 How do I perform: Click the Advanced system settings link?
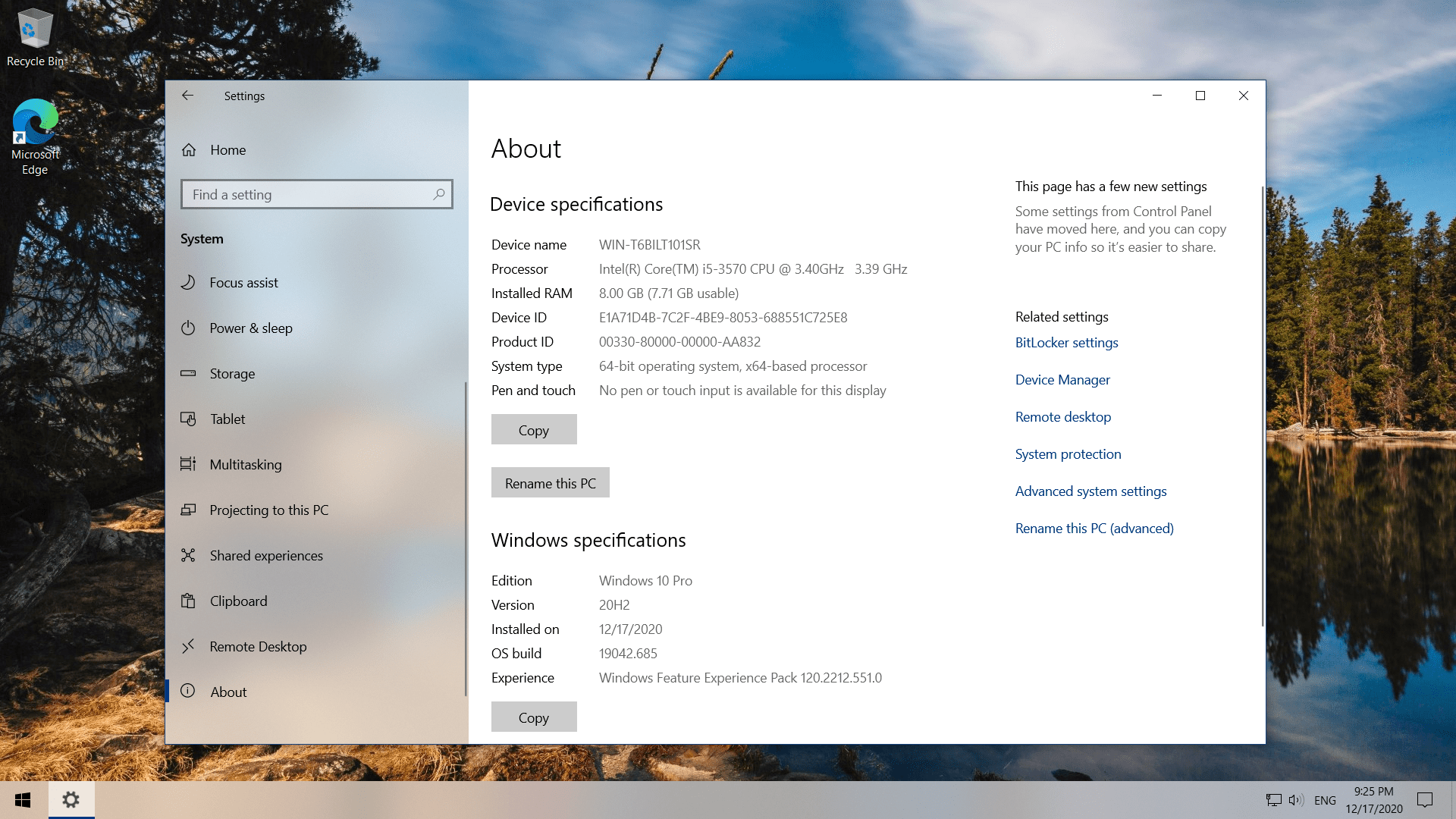pyautogui.click(x=1090, y=491)
